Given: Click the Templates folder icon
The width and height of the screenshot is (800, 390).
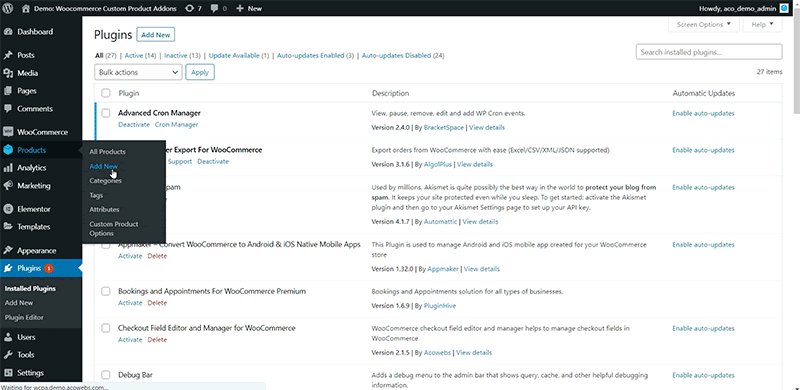Looking at the screenshot, I should 8,227.
